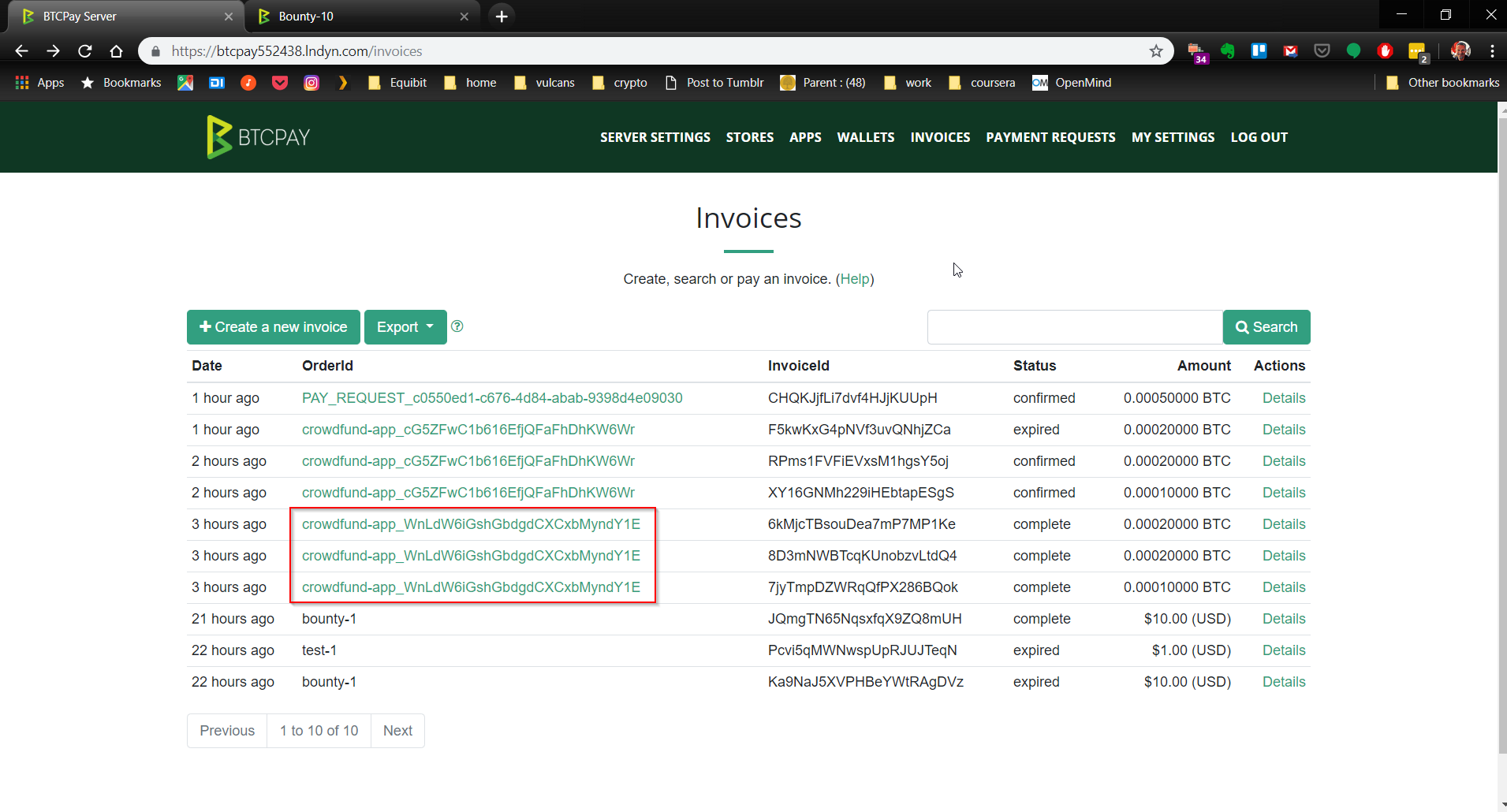Open Server Settings menu
1507x812 pixels.
pyautogui.click(x=655, y=137)
